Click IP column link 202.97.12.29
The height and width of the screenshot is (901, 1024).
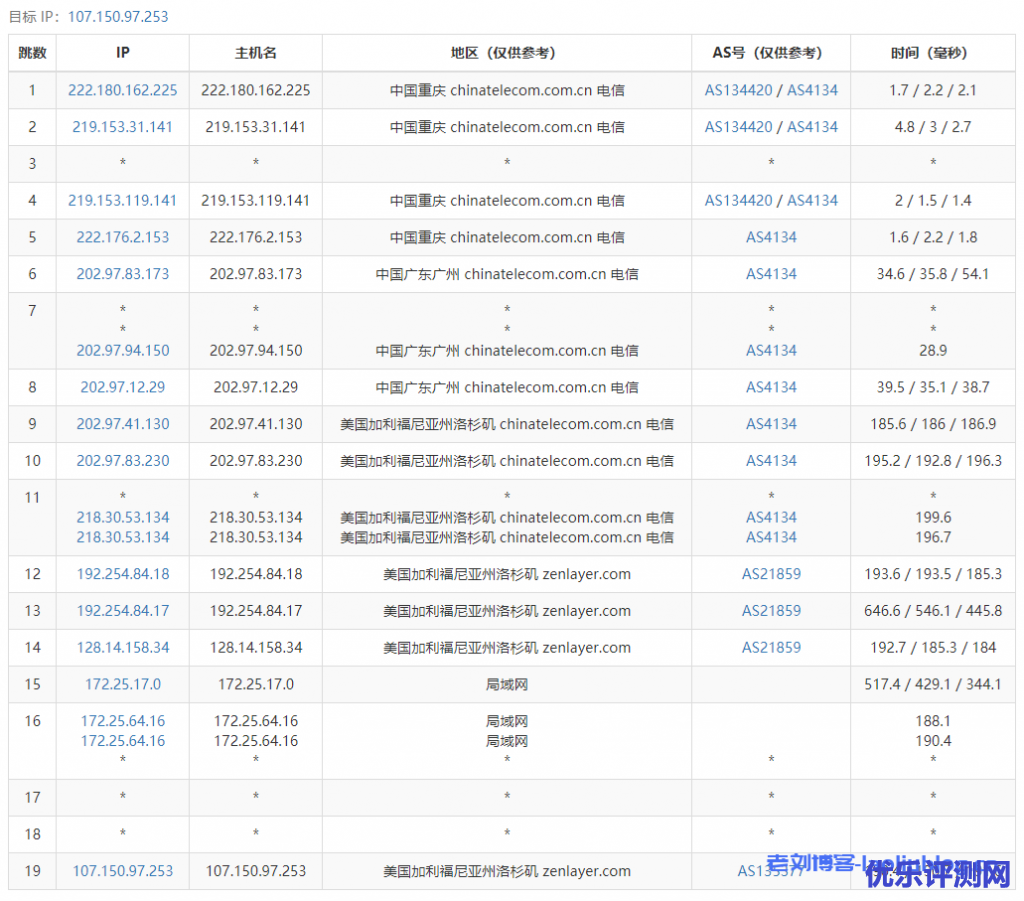point(123,388)
